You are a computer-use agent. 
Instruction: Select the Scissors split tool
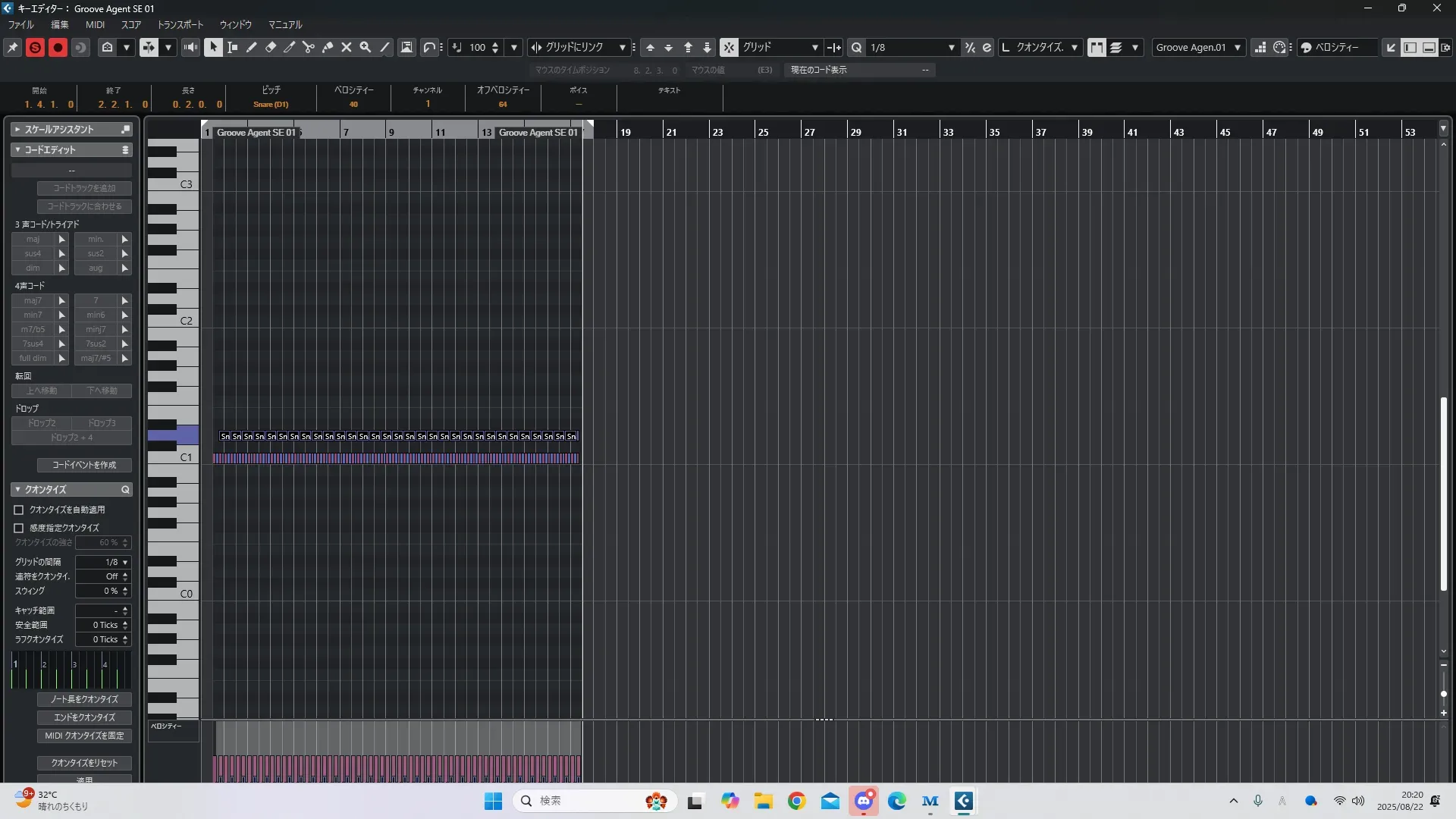point(309,47)
